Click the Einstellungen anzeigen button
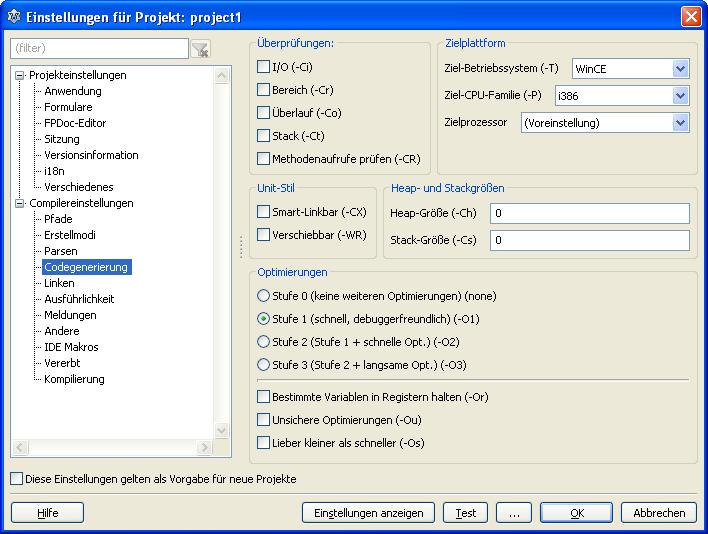 [368, 513]
